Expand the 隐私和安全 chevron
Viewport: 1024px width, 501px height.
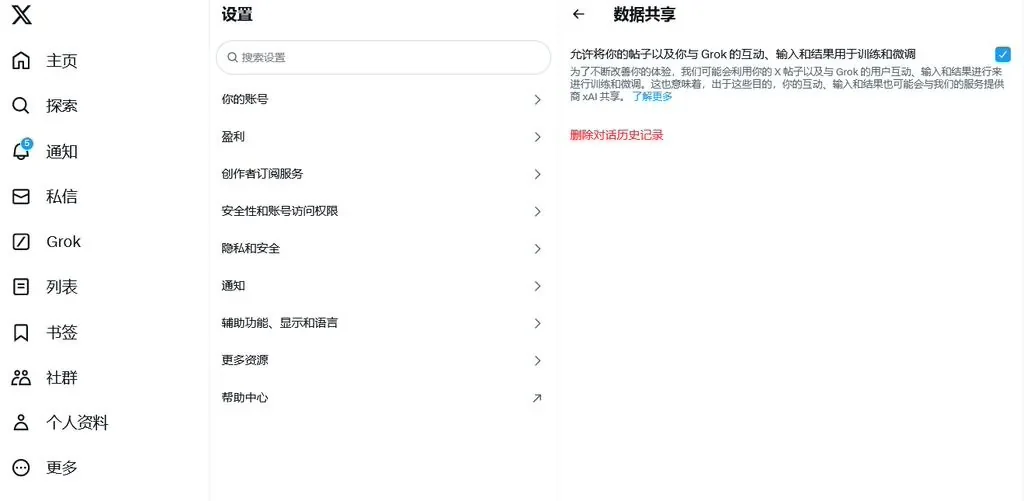pyautogui.click(x=537, y=249)
